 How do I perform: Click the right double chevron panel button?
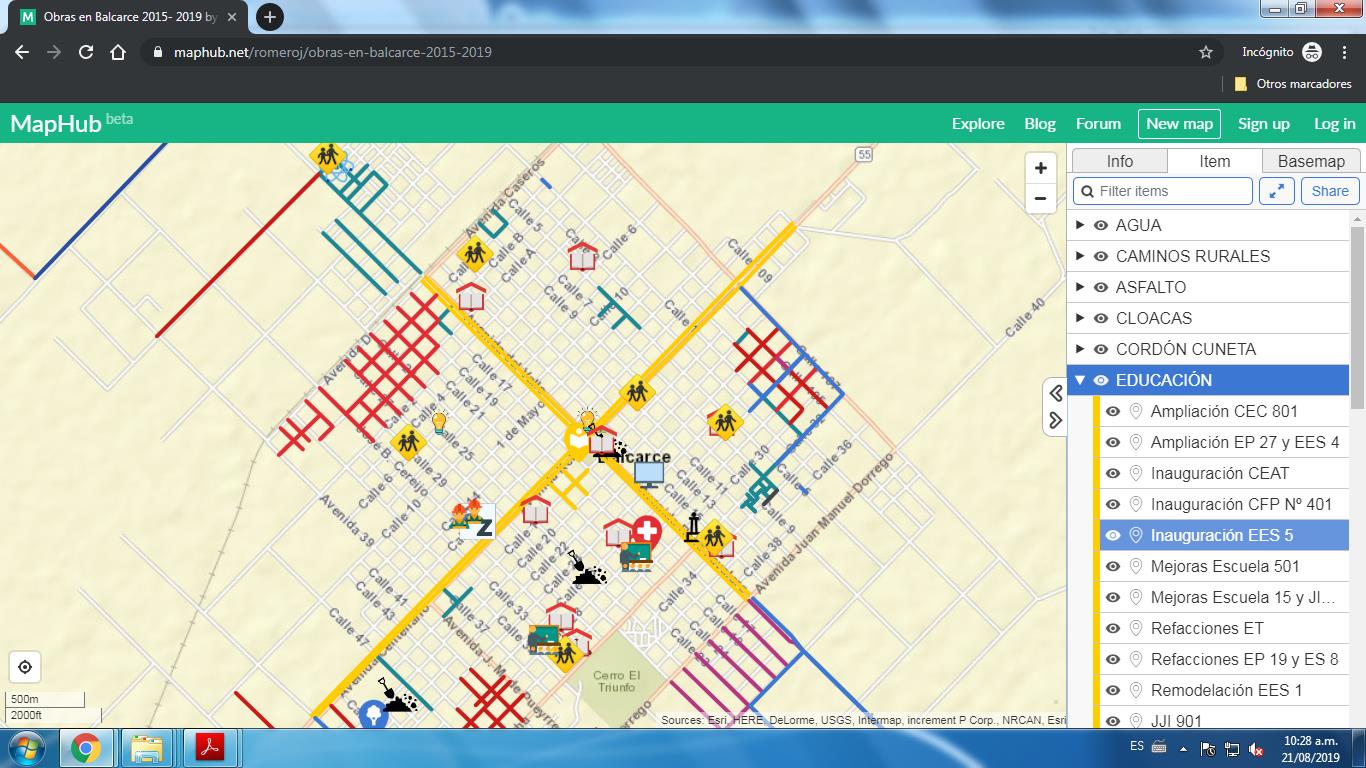click(x=1055, y=420)
